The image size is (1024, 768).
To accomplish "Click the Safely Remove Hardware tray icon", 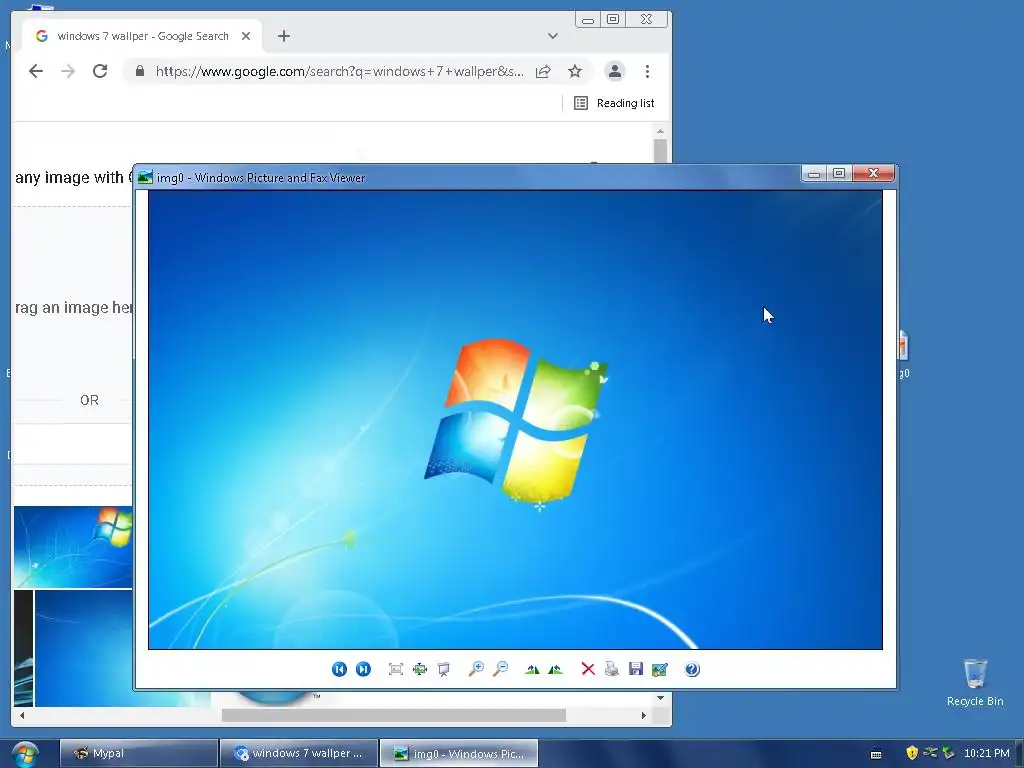I will [948, 753].
